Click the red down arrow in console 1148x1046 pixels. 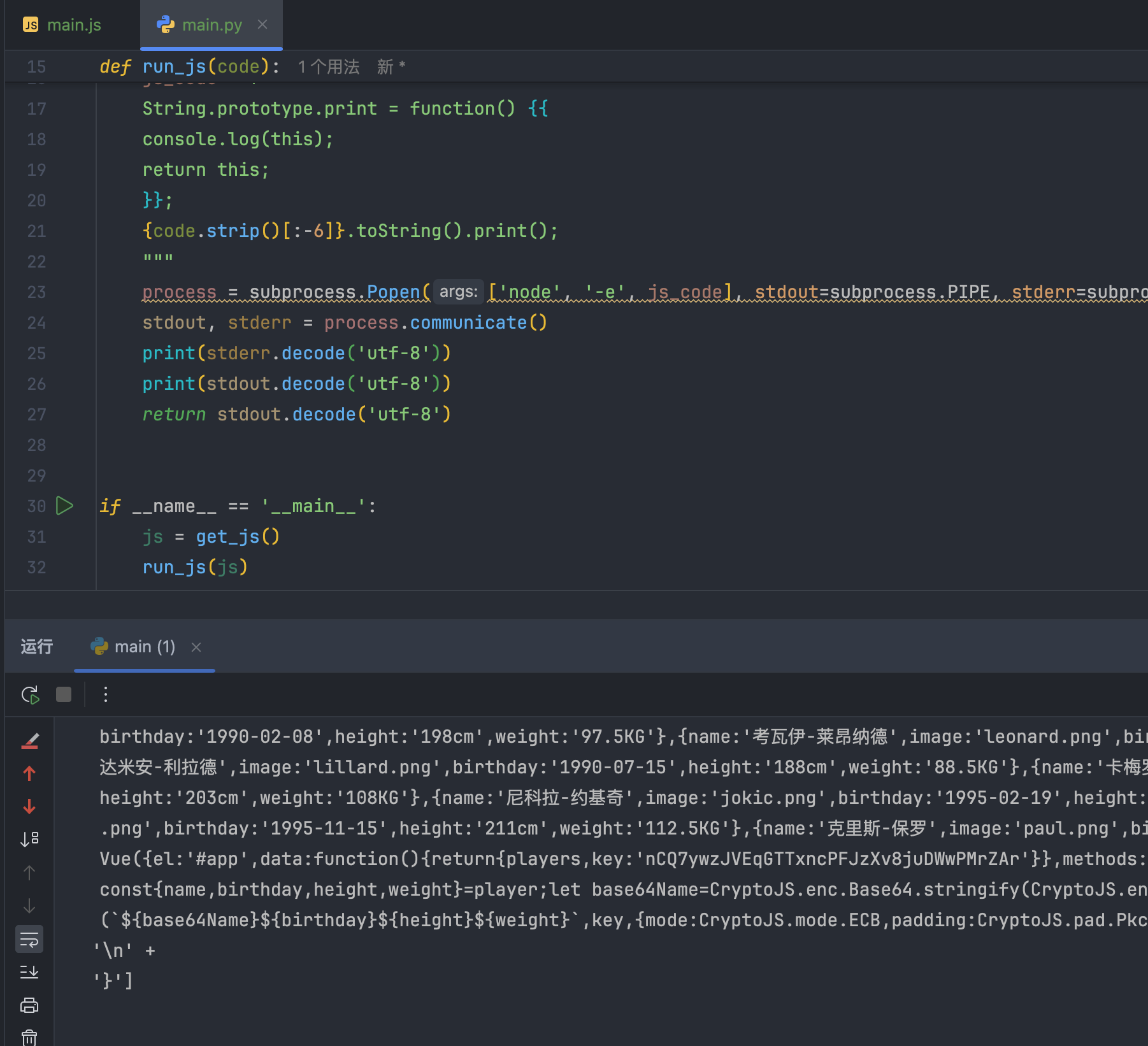tap(29, 806)
